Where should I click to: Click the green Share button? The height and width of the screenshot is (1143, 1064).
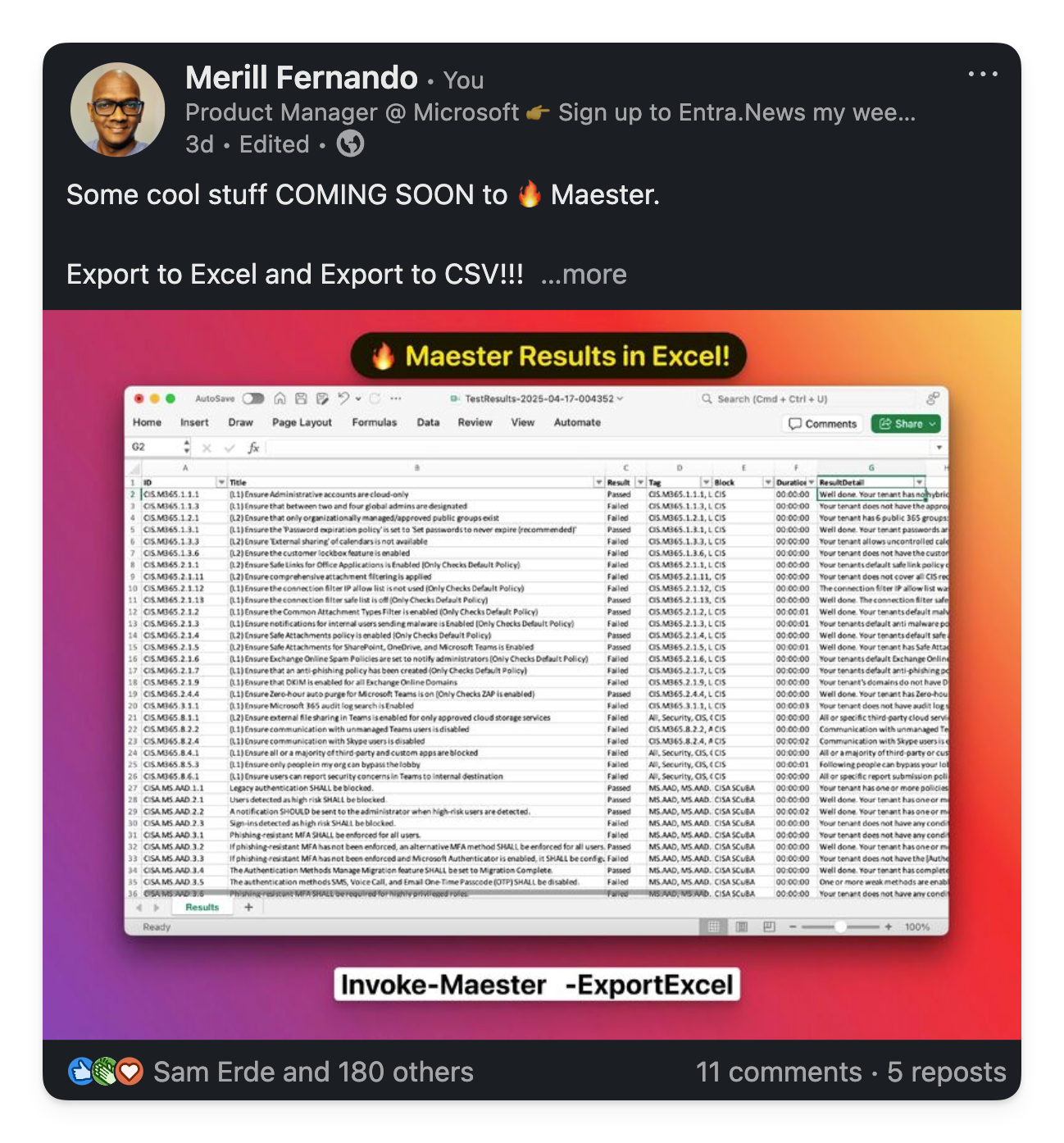coord(906,424)
